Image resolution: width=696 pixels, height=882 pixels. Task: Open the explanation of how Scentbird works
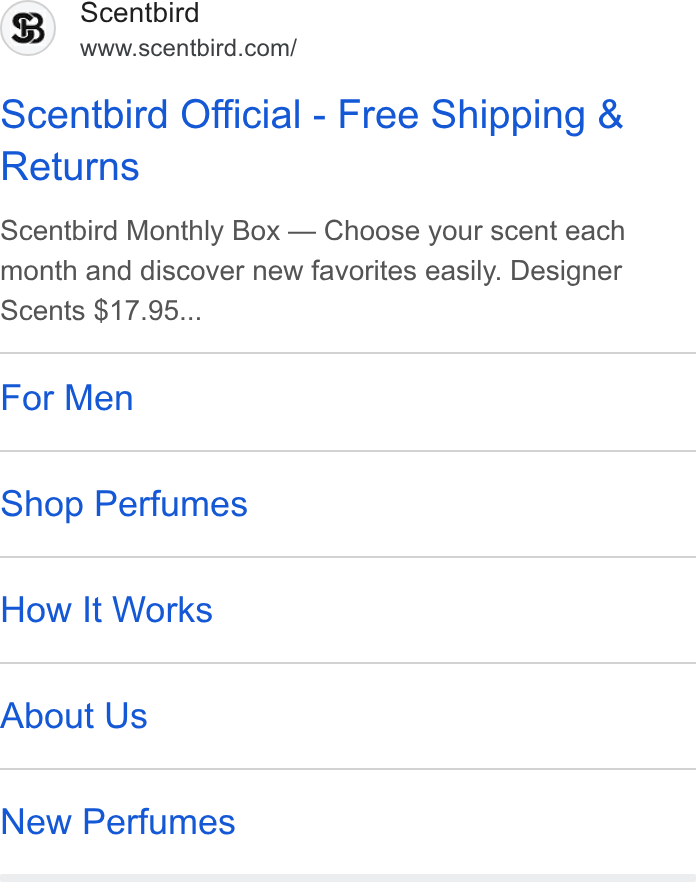click(348, 610)
